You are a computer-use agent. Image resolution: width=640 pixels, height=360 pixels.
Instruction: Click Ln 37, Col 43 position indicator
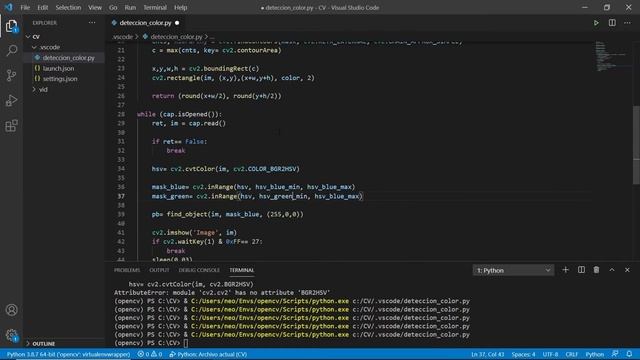click(x=487, y=354)
